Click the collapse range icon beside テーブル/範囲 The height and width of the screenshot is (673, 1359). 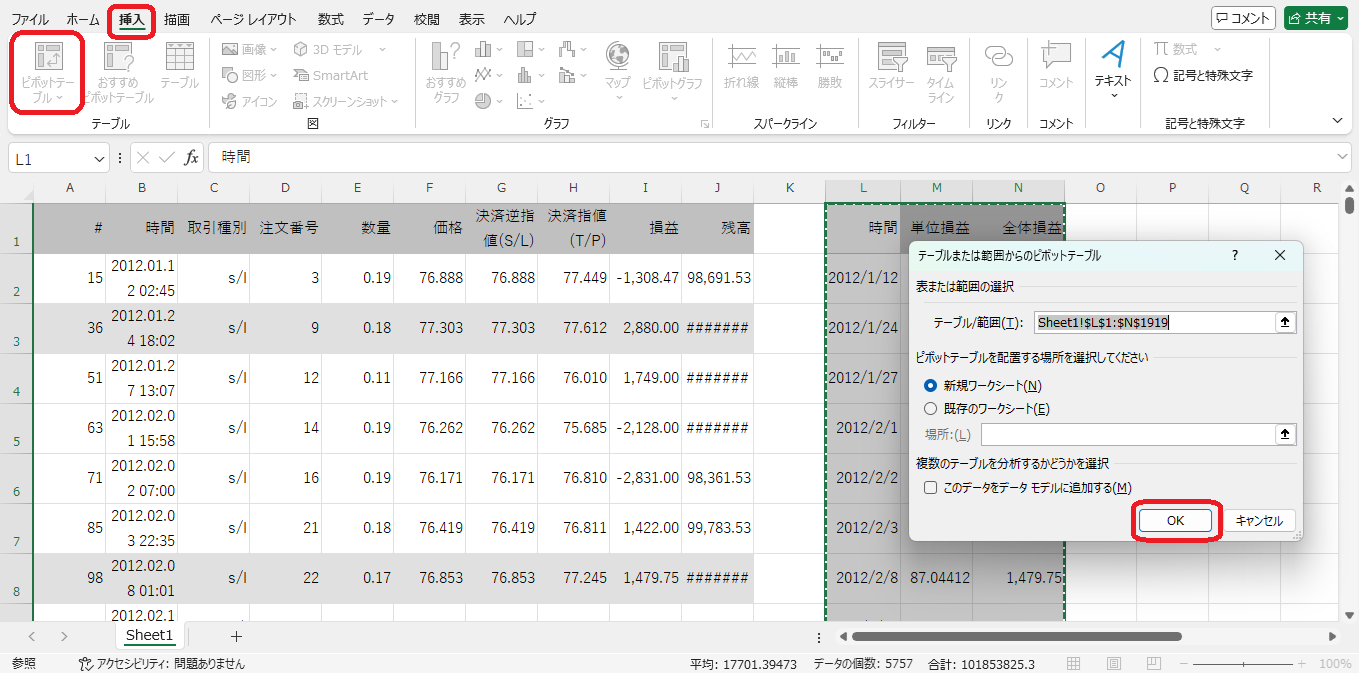(1286, 322)
